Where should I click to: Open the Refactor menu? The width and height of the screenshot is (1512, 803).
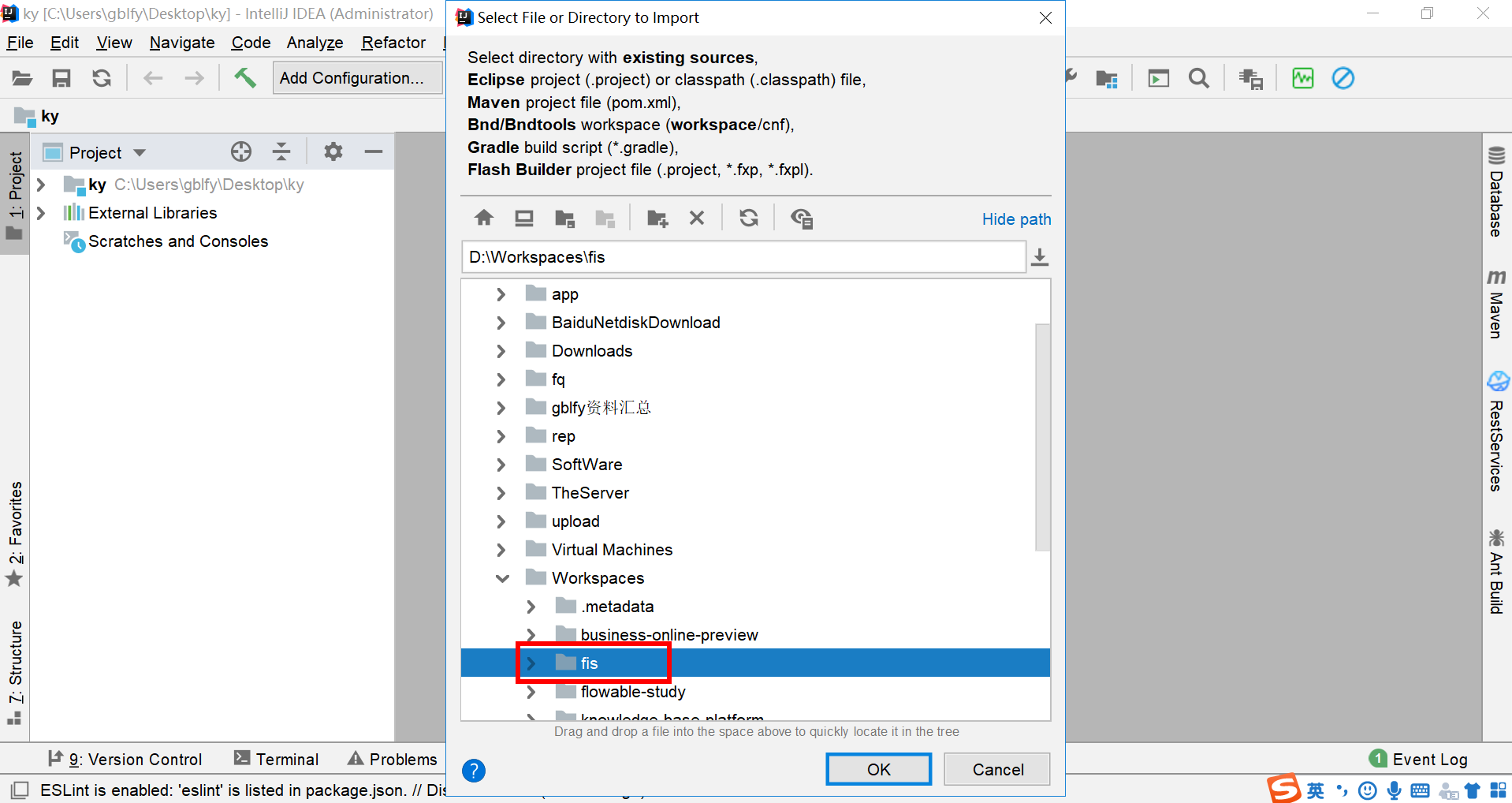393,43
